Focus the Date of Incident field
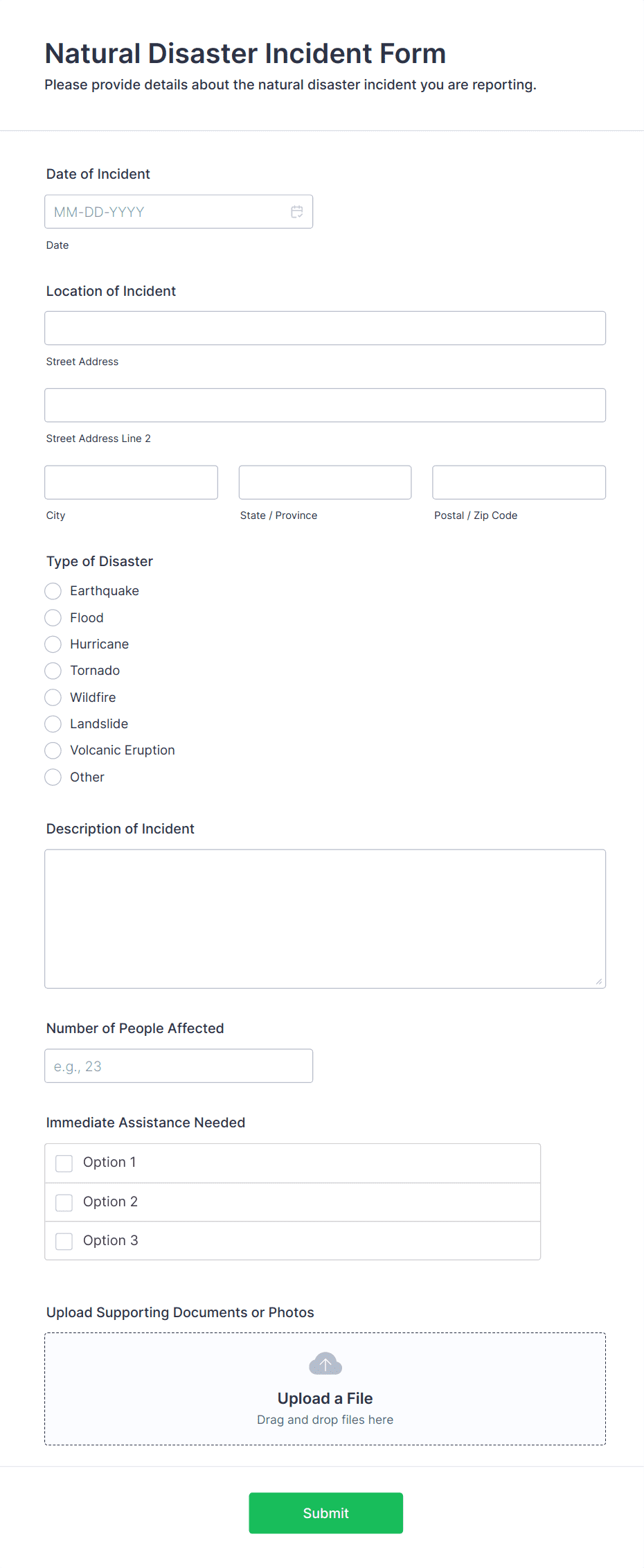 pyautogui.click(x=166, y=211)
